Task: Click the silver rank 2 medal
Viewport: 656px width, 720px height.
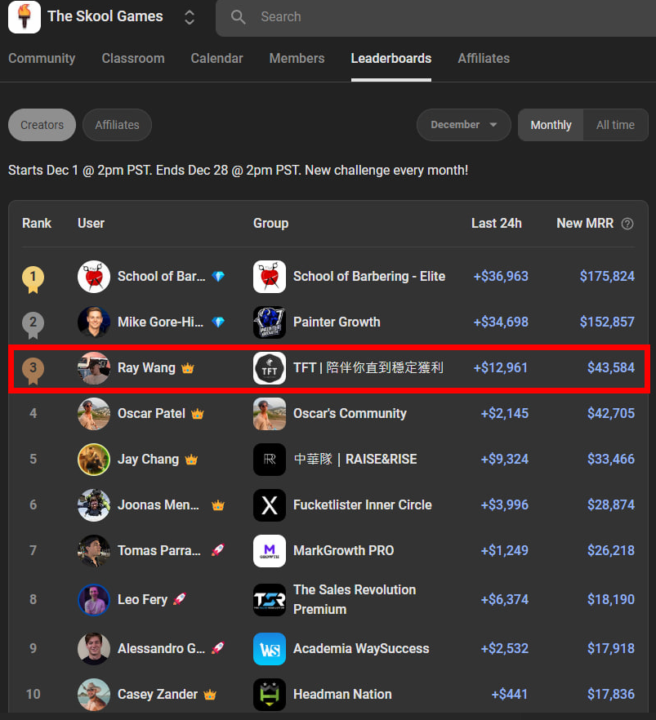Action: pyautogui.click(x=33, y=325)
